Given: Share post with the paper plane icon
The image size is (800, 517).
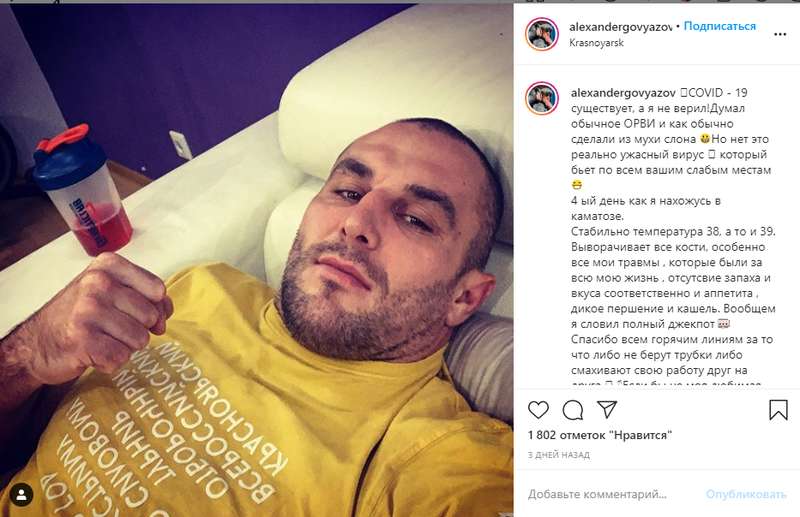Looking at the screenshot, I should (x=607, y=409).
